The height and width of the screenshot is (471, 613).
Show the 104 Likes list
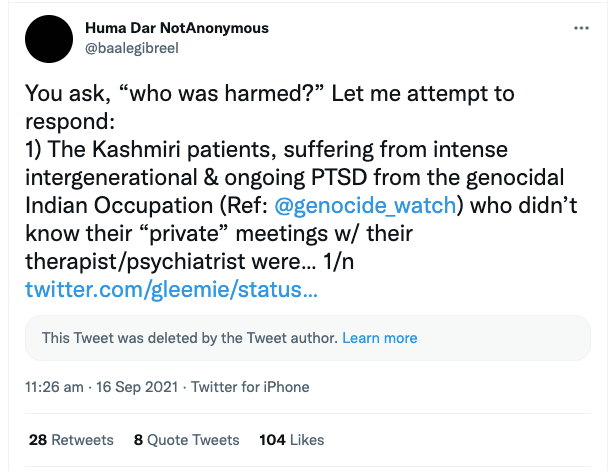(290, 440)
